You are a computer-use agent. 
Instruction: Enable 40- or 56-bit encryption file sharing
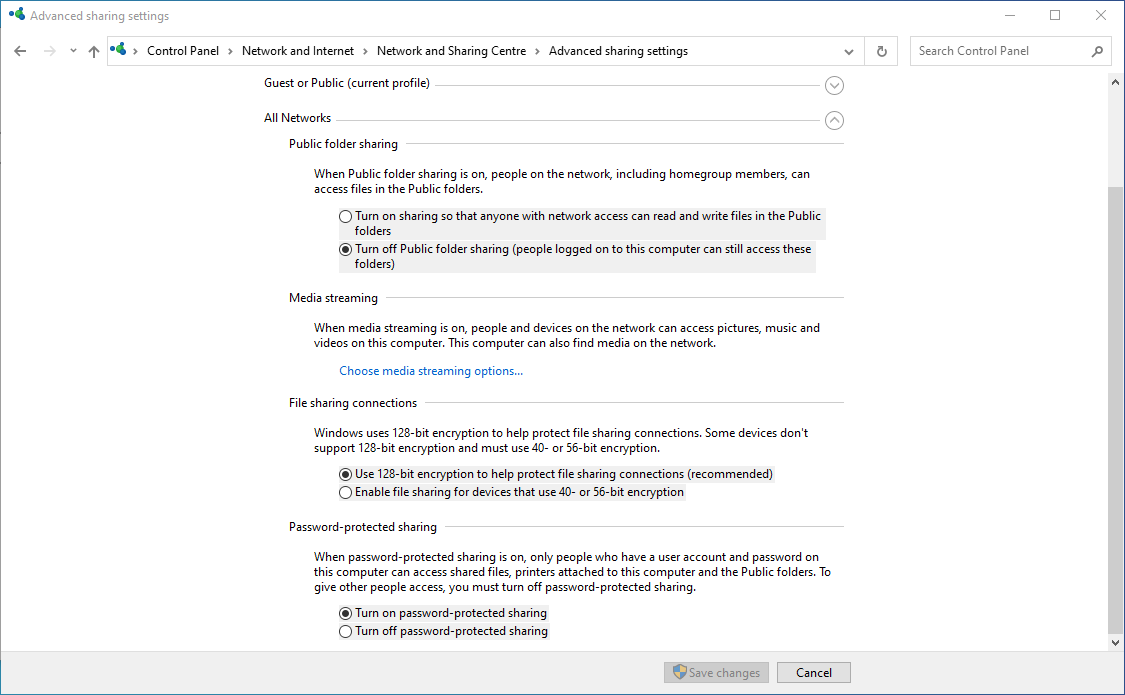345,492
